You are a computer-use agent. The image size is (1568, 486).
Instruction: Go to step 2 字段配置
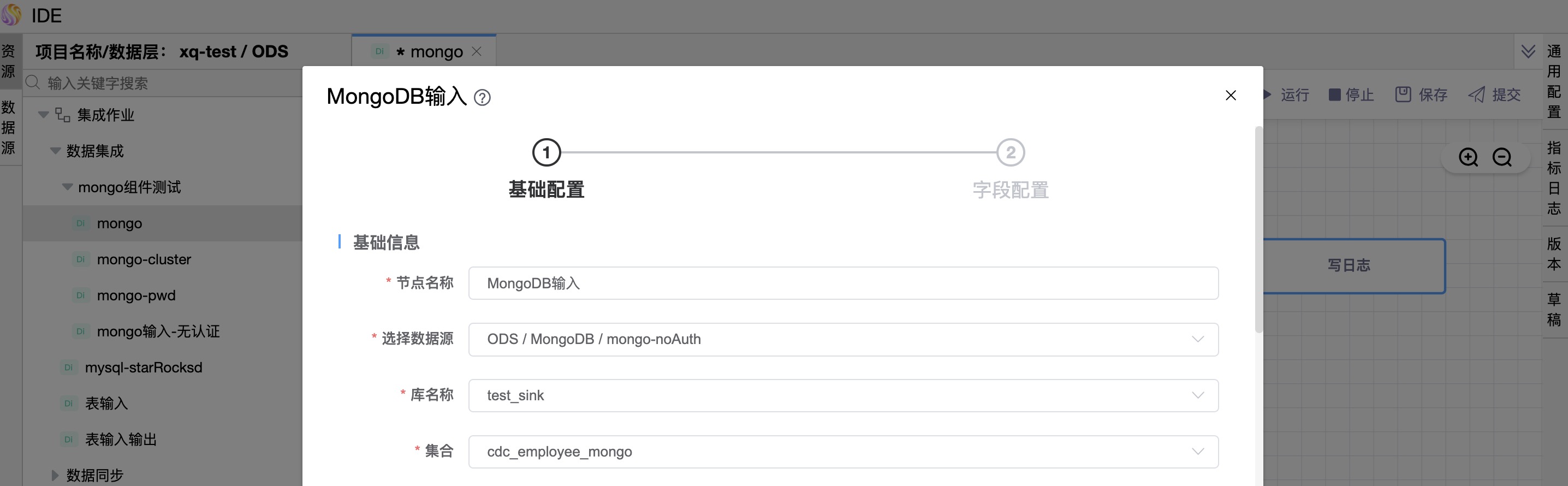click(x=1010, y=153)
